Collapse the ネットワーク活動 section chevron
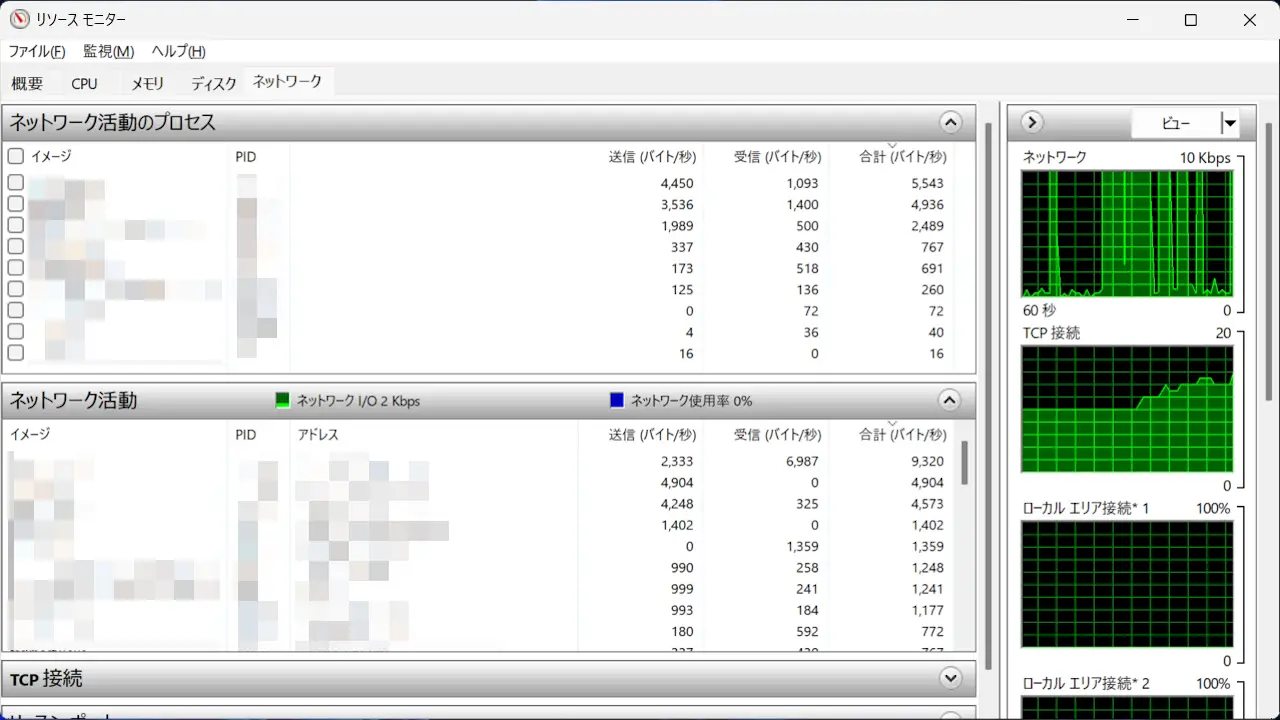 [x=950, y=401]
